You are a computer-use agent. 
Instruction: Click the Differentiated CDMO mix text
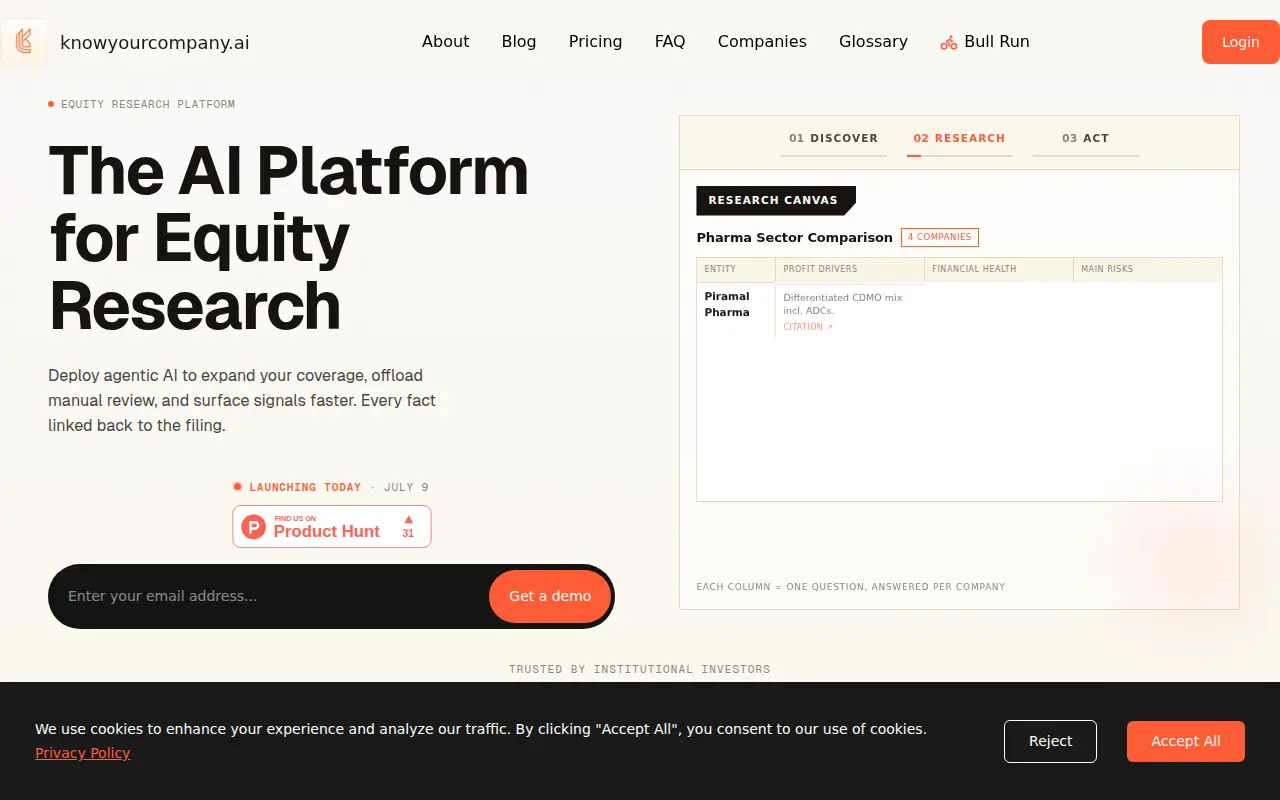coord(843,304)
